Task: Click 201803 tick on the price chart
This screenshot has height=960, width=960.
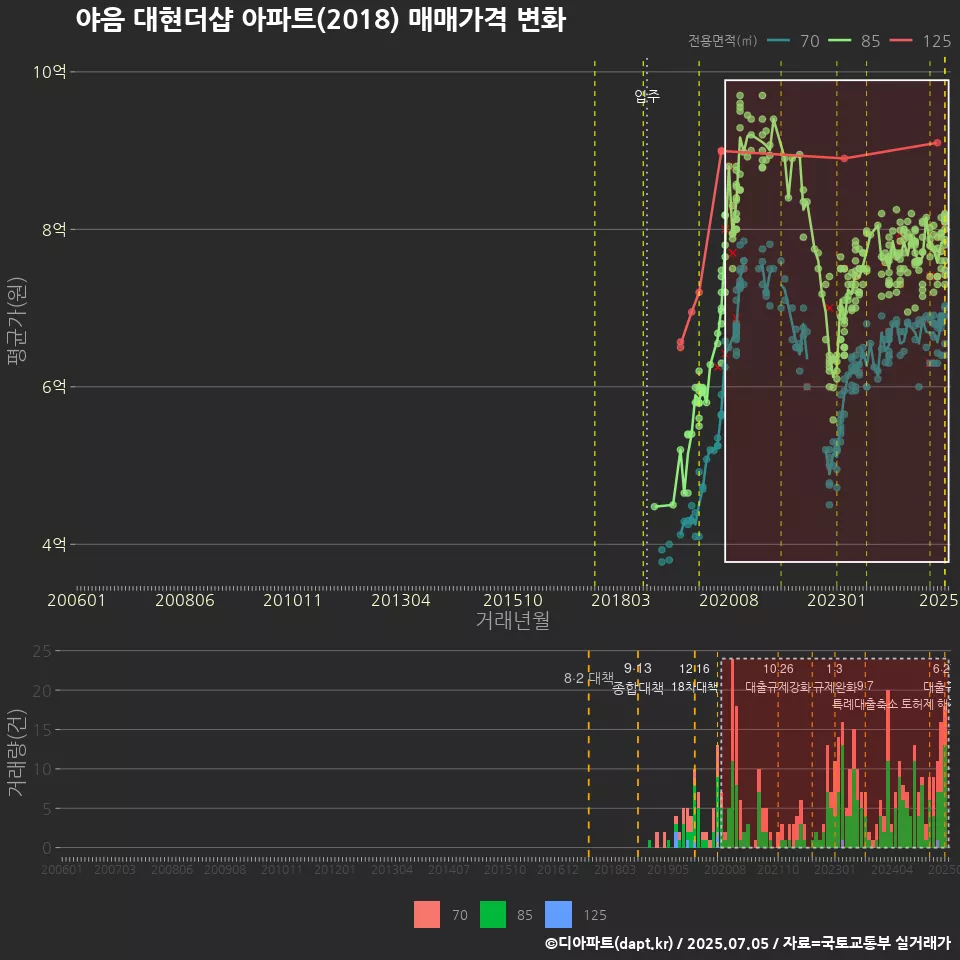Action: click(620, 600)
